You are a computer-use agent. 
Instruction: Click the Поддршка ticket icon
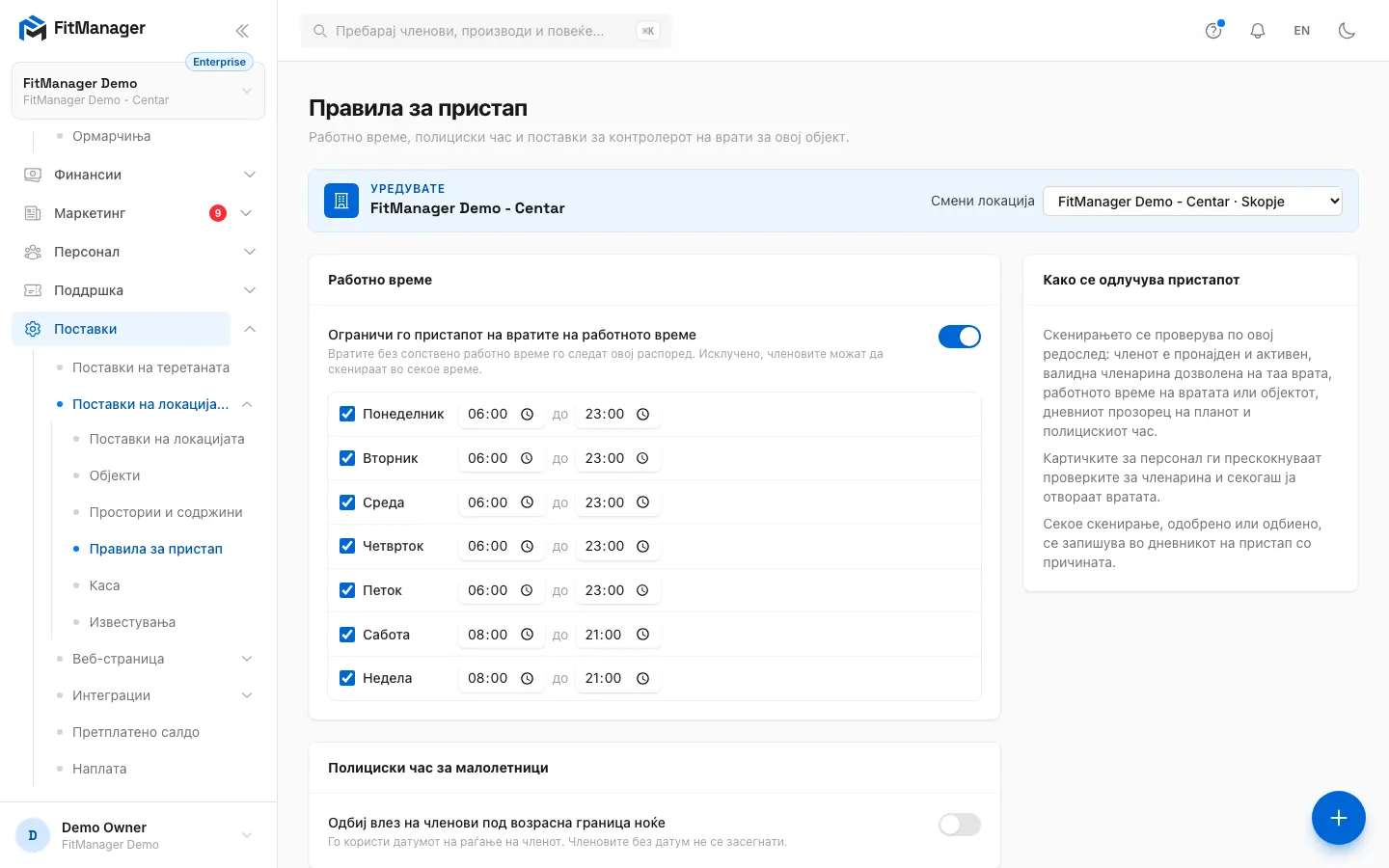(33, 290)
